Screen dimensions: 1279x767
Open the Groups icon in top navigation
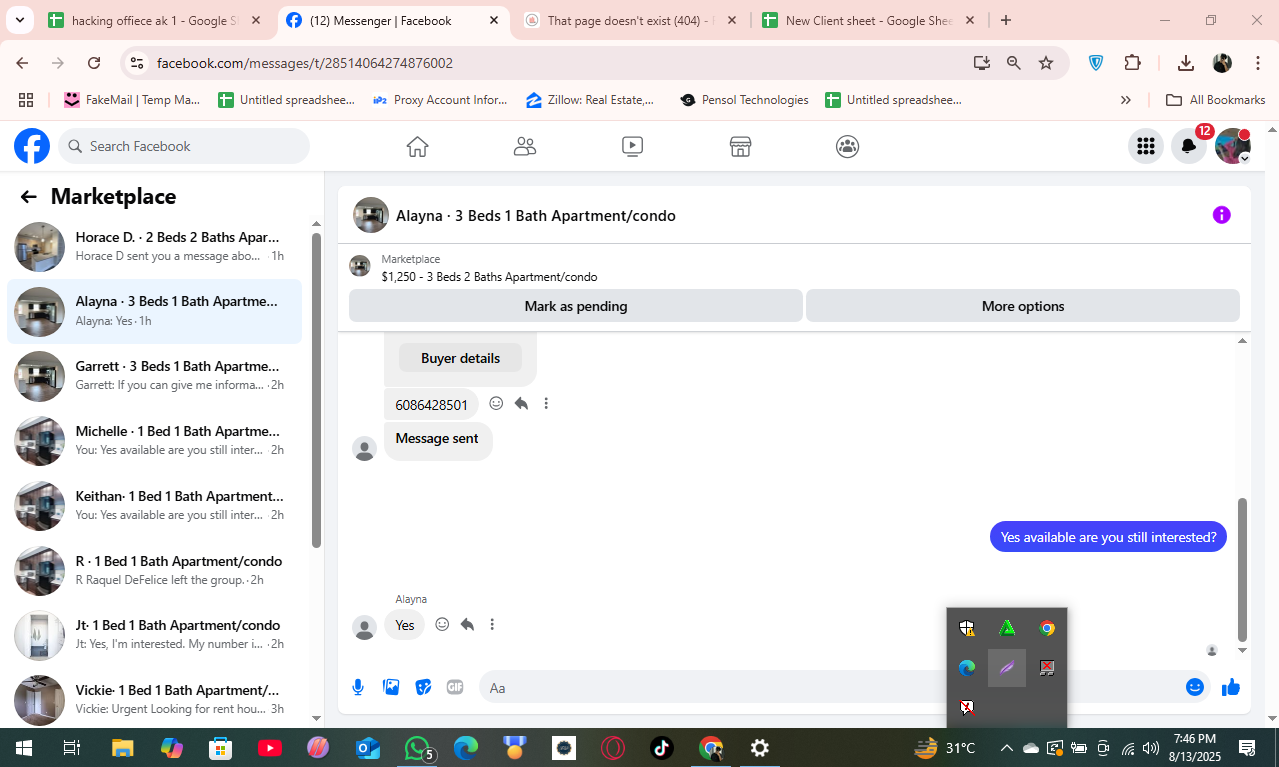(x=847, y=146)
